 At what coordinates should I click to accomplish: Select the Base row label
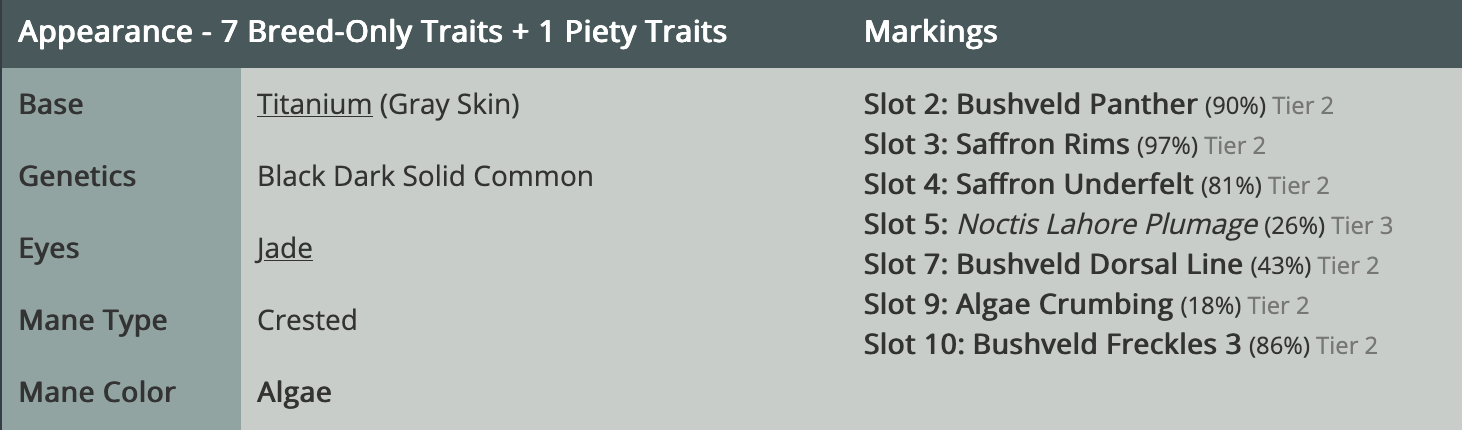pos(51,105)
